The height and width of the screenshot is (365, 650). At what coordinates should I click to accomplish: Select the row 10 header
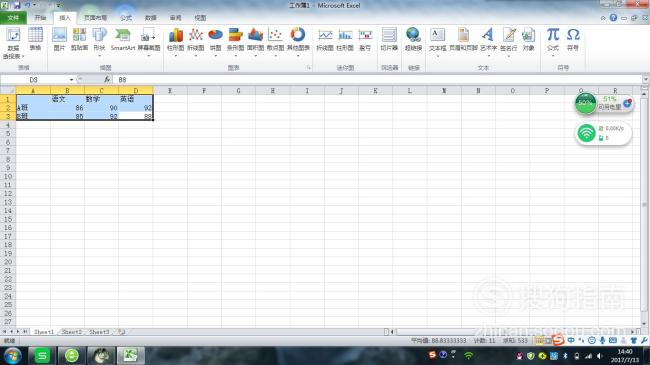[x=8, y=176]
